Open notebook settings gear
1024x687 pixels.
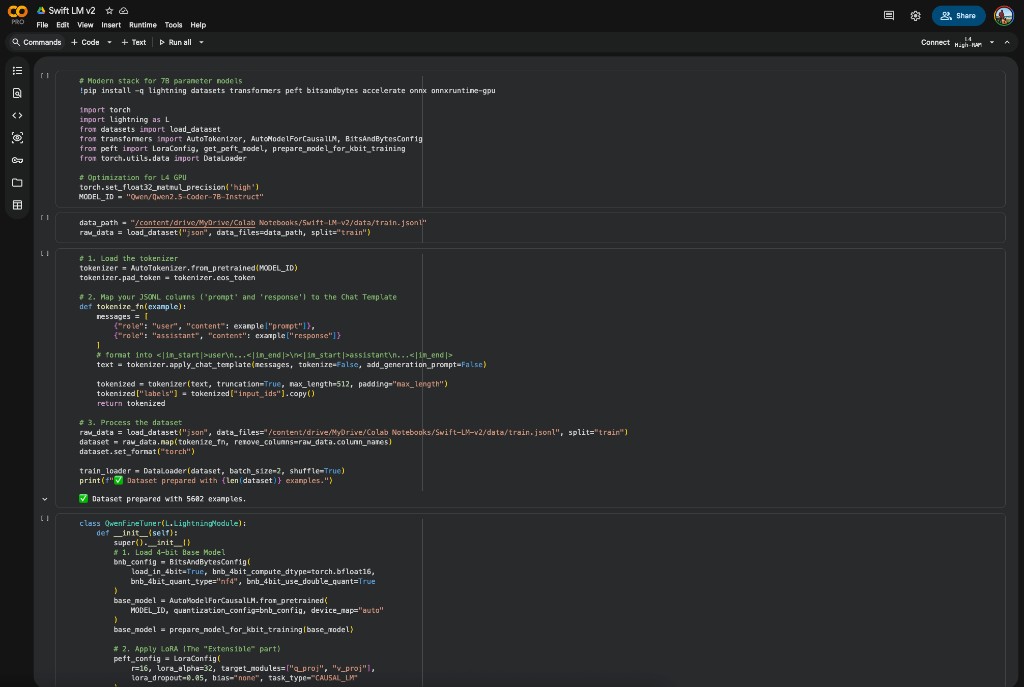tap(915, 15)
